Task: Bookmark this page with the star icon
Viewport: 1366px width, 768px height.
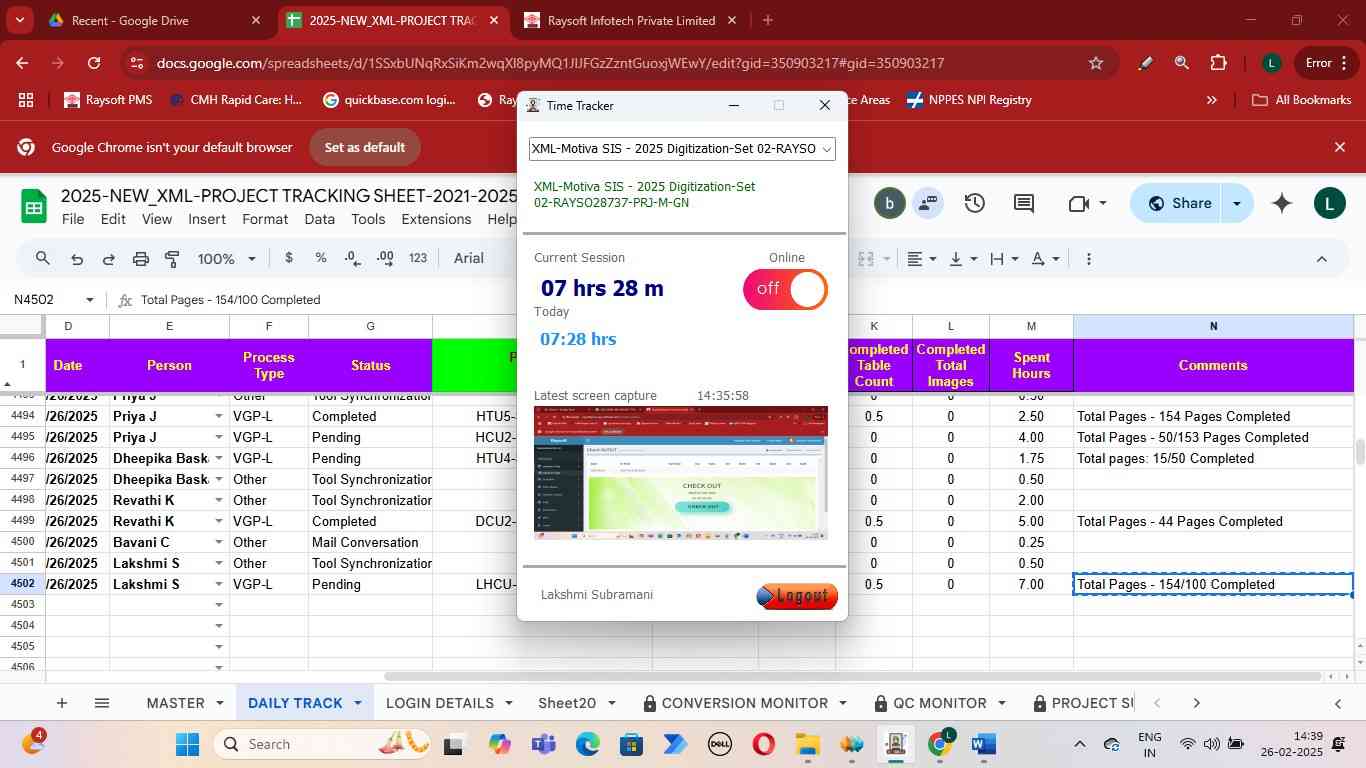Action: (1096, 63)
